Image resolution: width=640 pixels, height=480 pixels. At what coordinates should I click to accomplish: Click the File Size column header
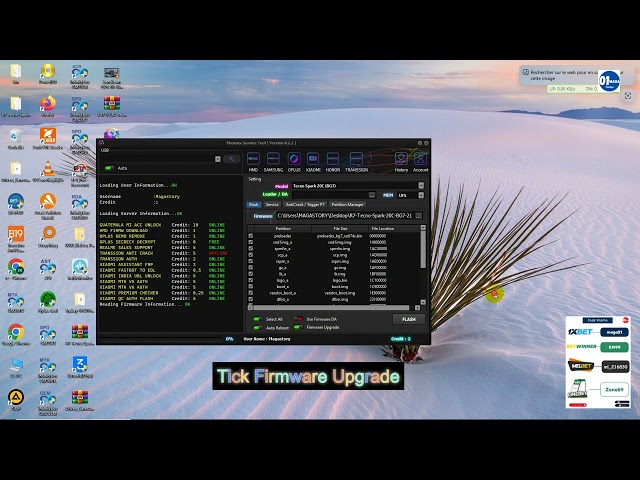340,228
